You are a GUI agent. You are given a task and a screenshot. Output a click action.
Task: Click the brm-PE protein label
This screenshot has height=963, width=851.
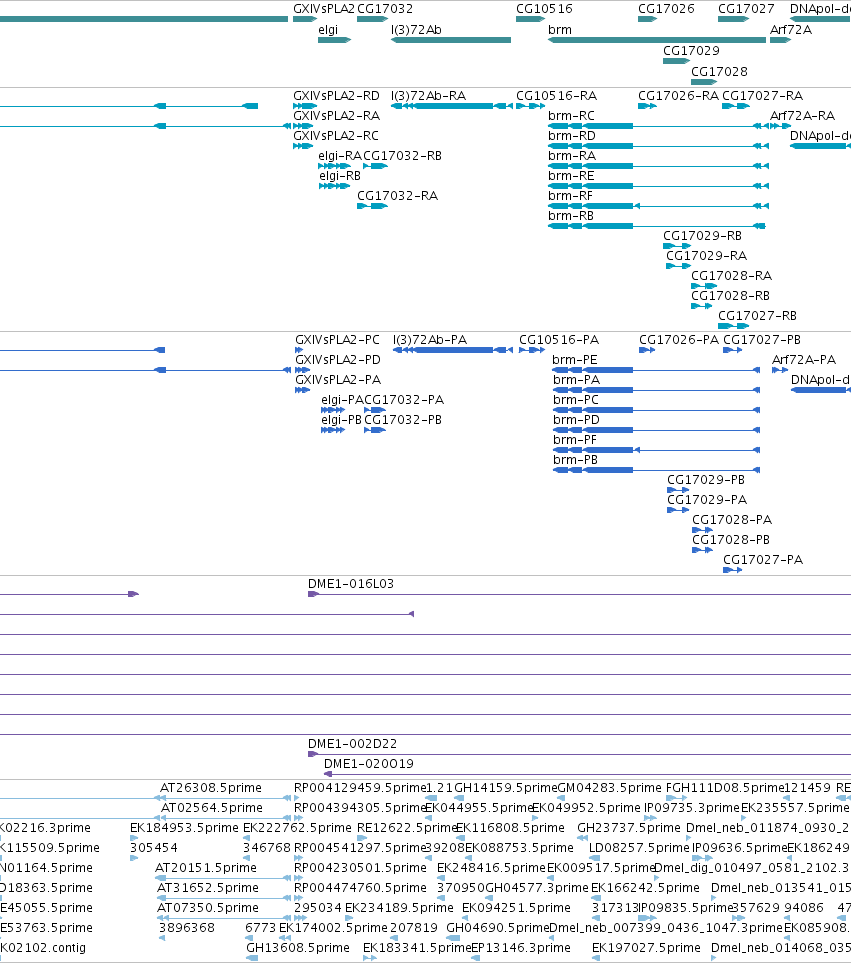point(575,360)
